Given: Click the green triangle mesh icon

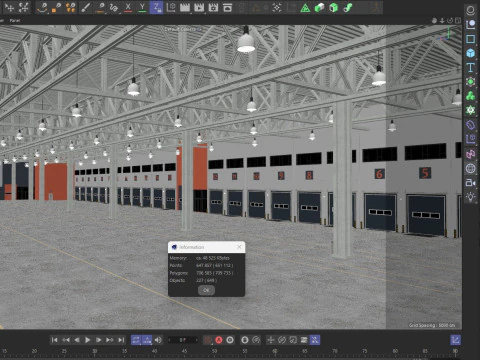Looking at the screenshot, I should 305,8.
